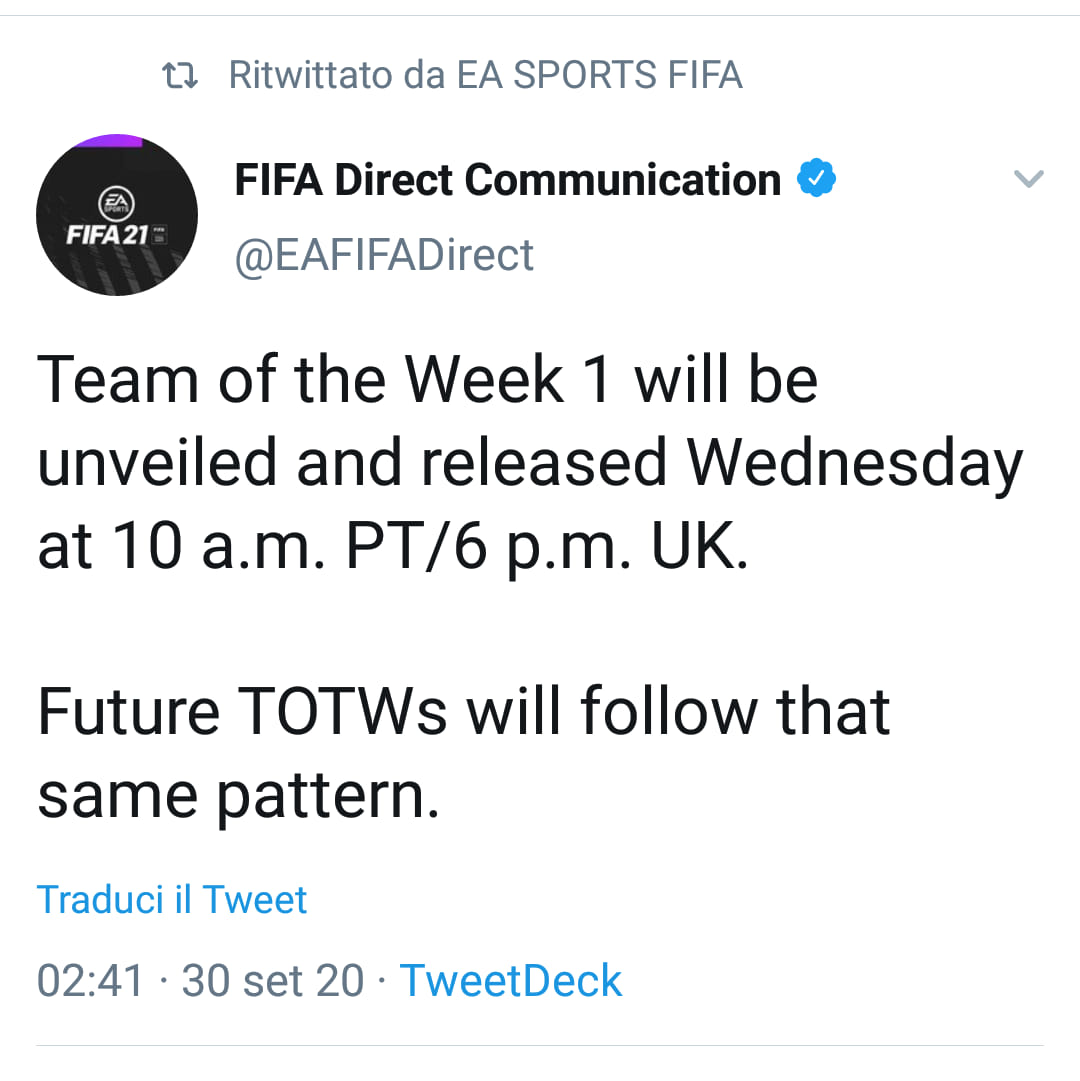1080x1081 pixels.
Task: Click the word 'unveiled' in tweet body
Action: click(x=157, y=462)
